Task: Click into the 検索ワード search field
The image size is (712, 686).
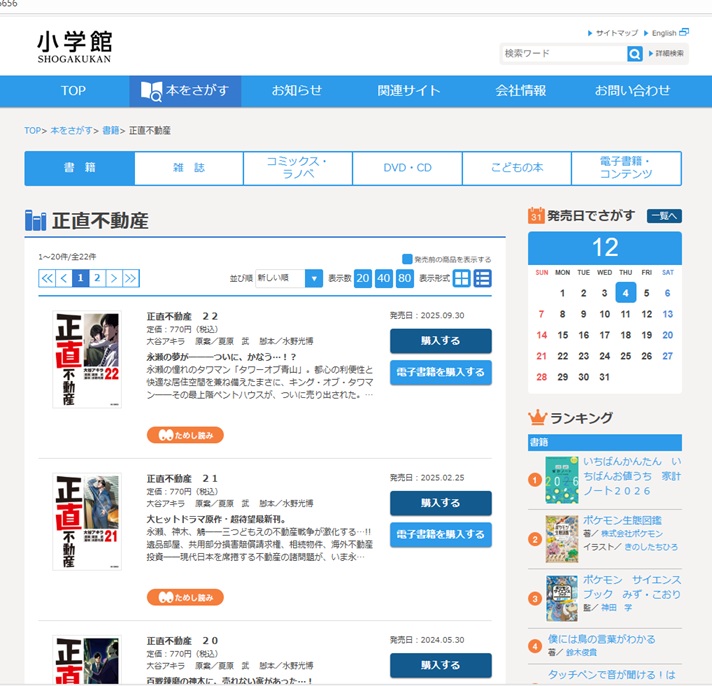Action: pyautogui.click(x=563, y=54)
